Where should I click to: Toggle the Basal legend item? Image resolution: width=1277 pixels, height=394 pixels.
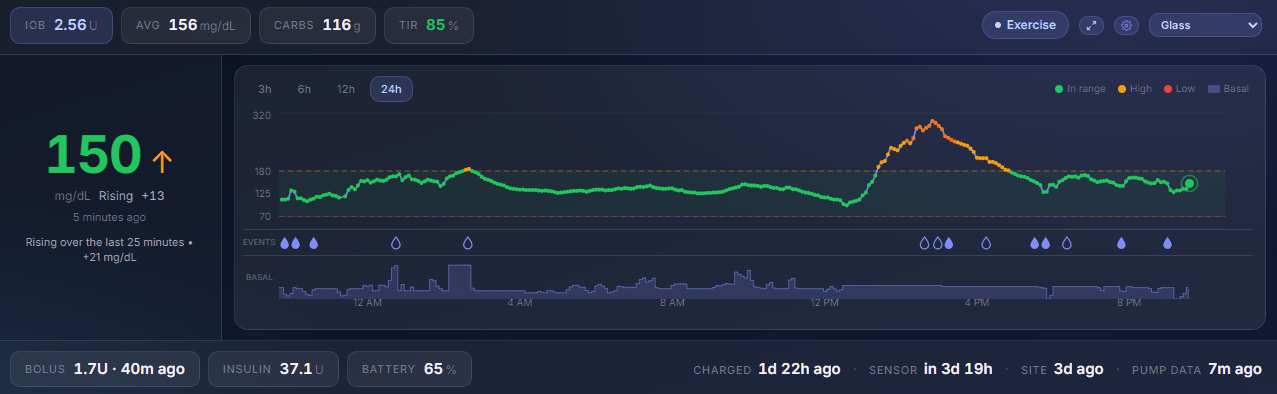[1229, 89]
